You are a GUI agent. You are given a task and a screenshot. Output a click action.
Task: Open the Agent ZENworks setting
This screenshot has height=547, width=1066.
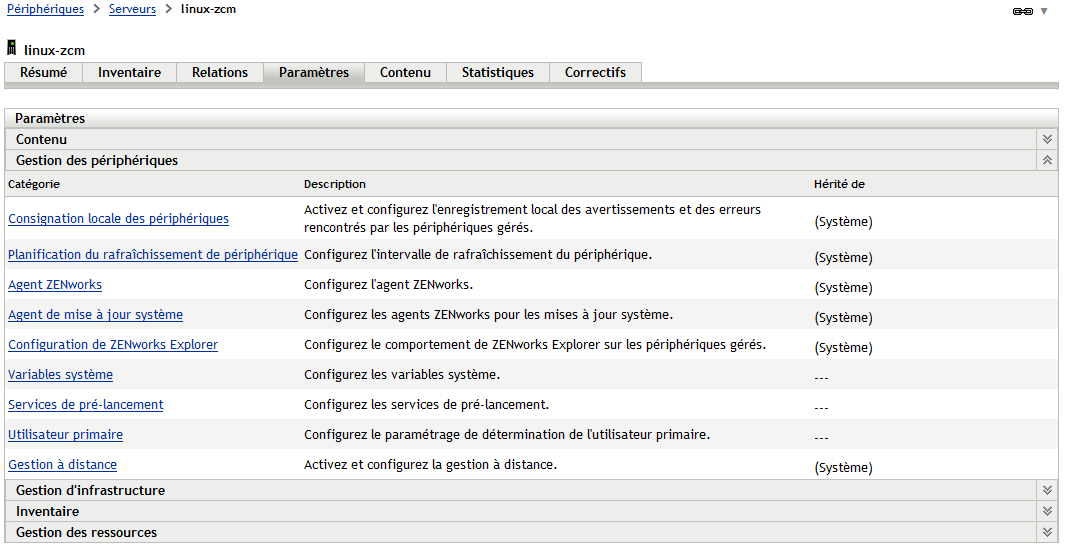[55, 285]
